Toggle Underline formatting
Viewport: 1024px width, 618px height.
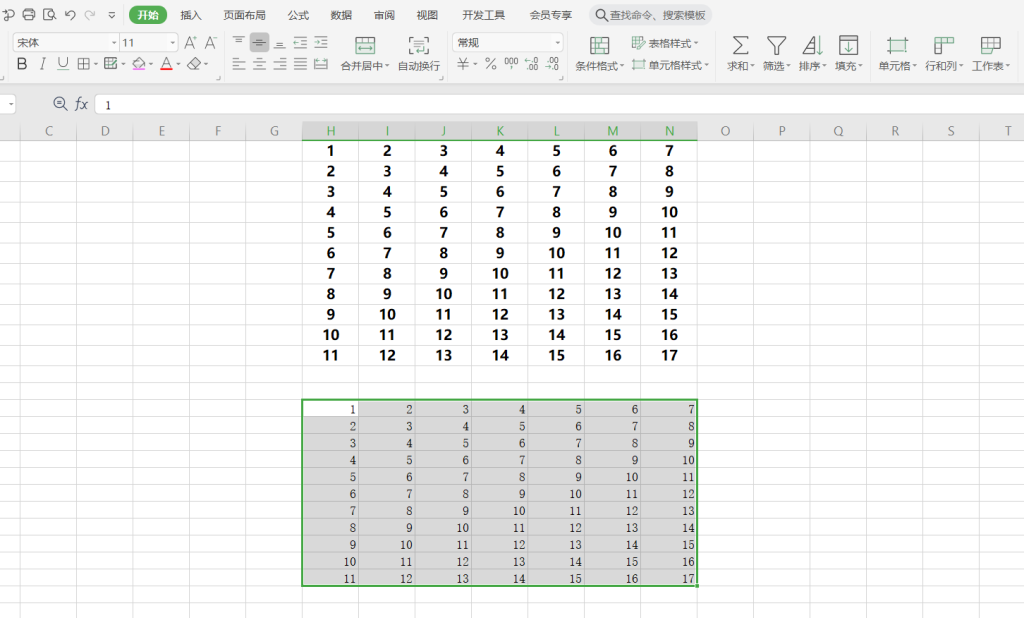pyautogui.click(x=63, y=63)
